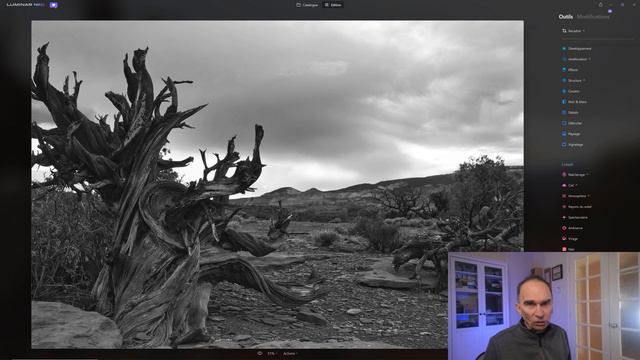
Task: Select the Recadrer crop tool
Action: (x=573, y=31)
